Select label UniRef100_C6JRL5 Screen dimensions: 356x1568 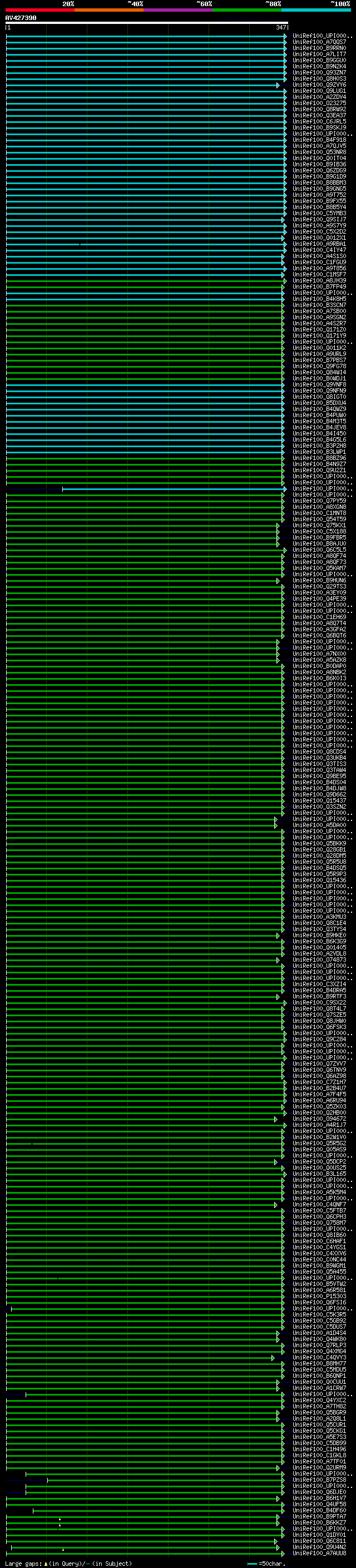coord(319,121)
